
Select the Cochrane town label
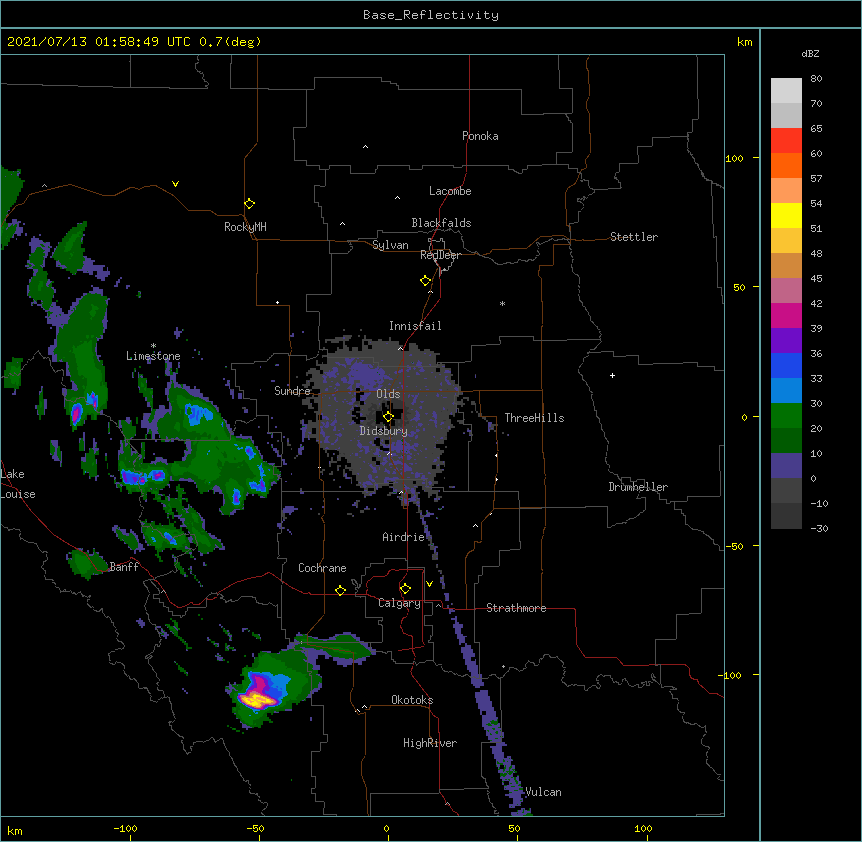coord(322,568)
